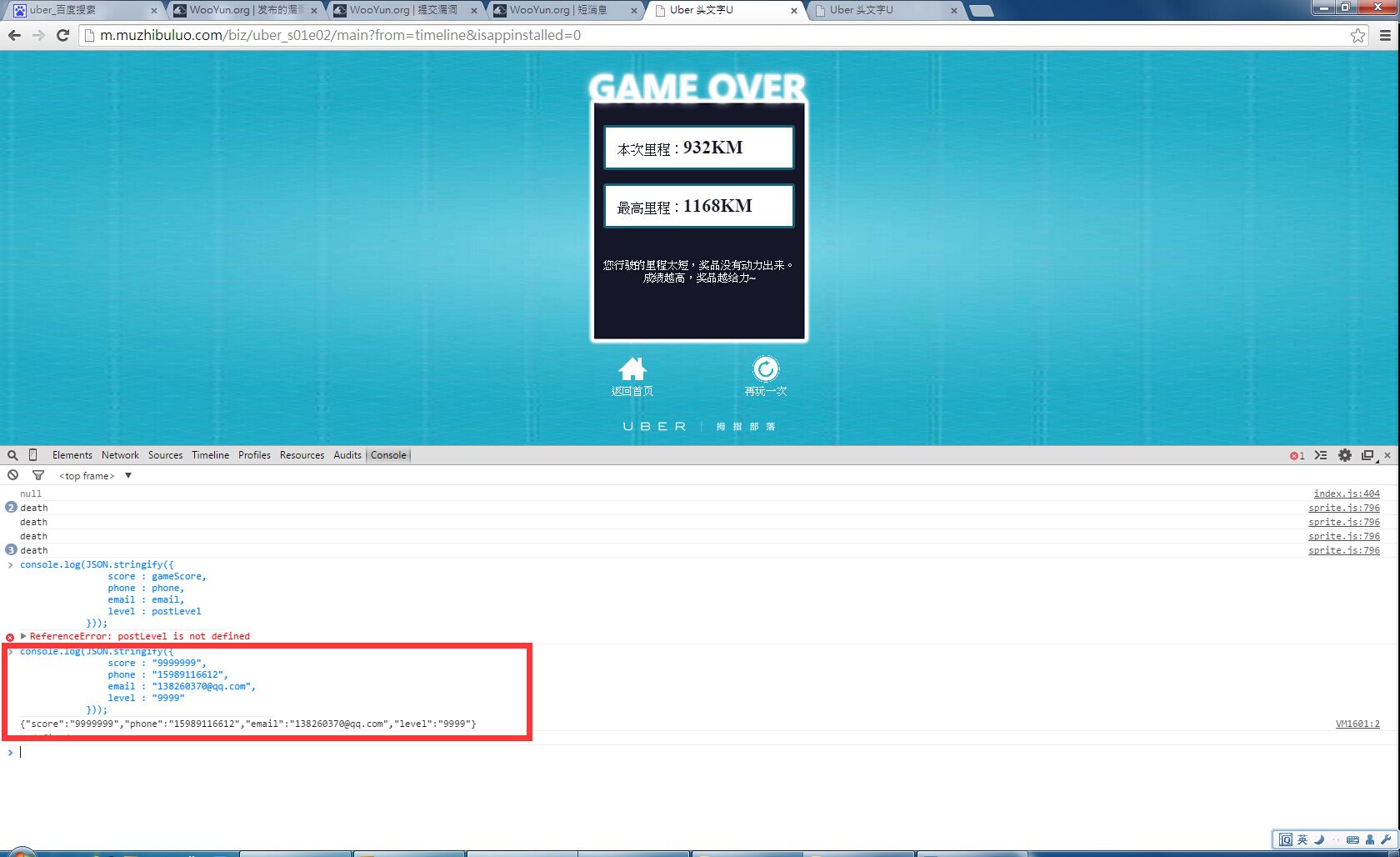Open the VM1601:2 source link
The height and width of the screenshot is (857, 1400).
pyautogui.click(x=1357, y=724)
